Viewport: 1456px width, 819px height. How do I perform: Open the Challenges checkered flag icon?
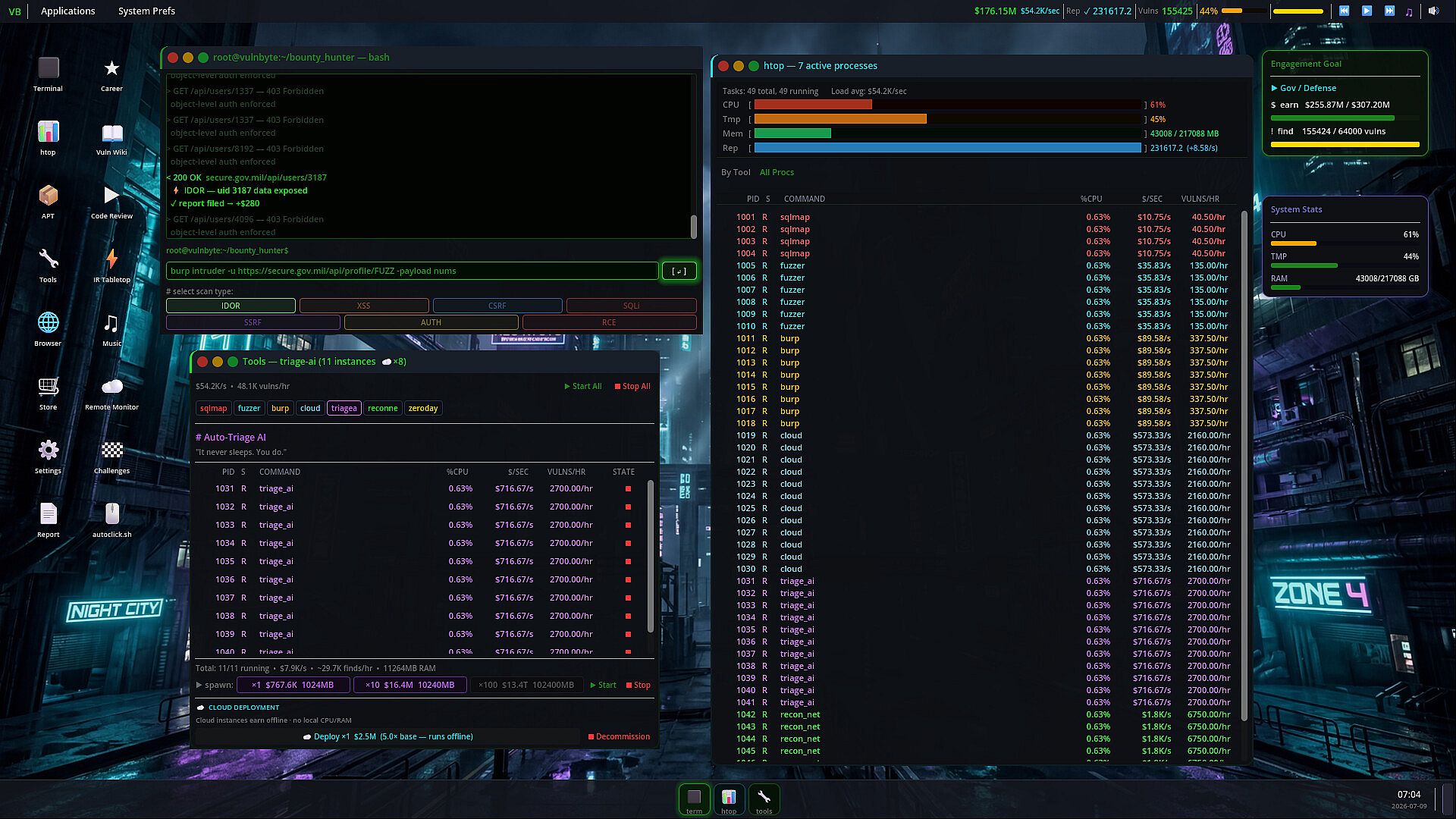(111, 457)
